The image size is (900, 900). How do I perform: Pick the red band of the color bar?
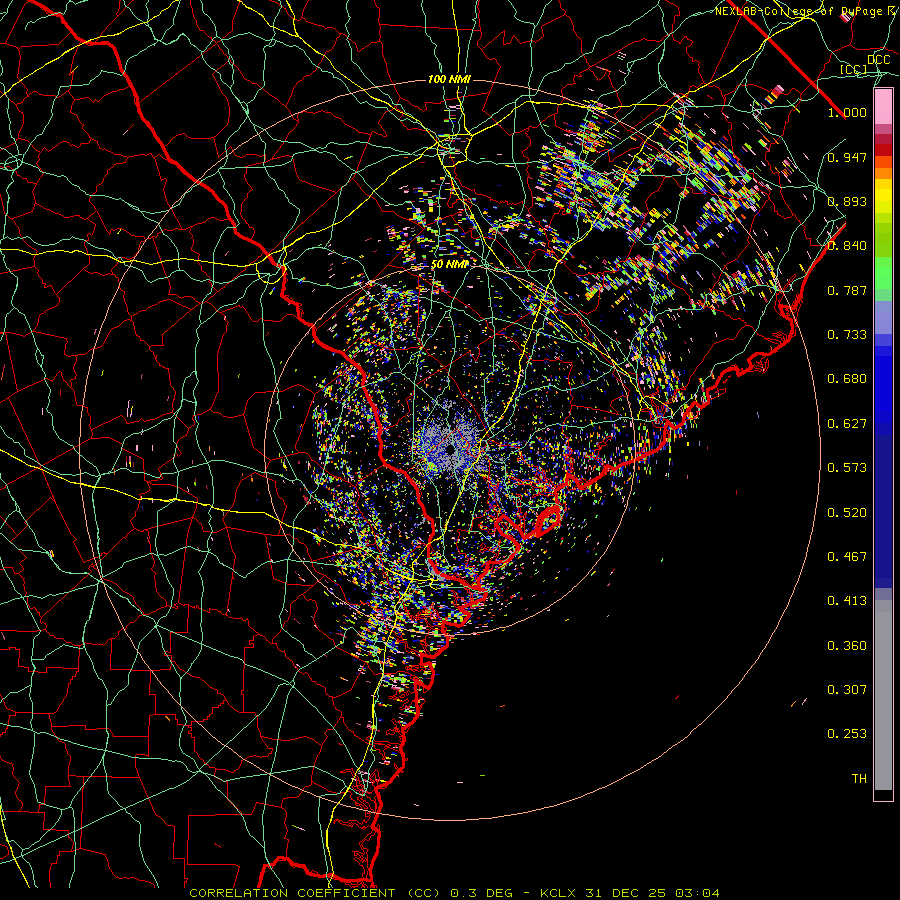pos(883,149)
